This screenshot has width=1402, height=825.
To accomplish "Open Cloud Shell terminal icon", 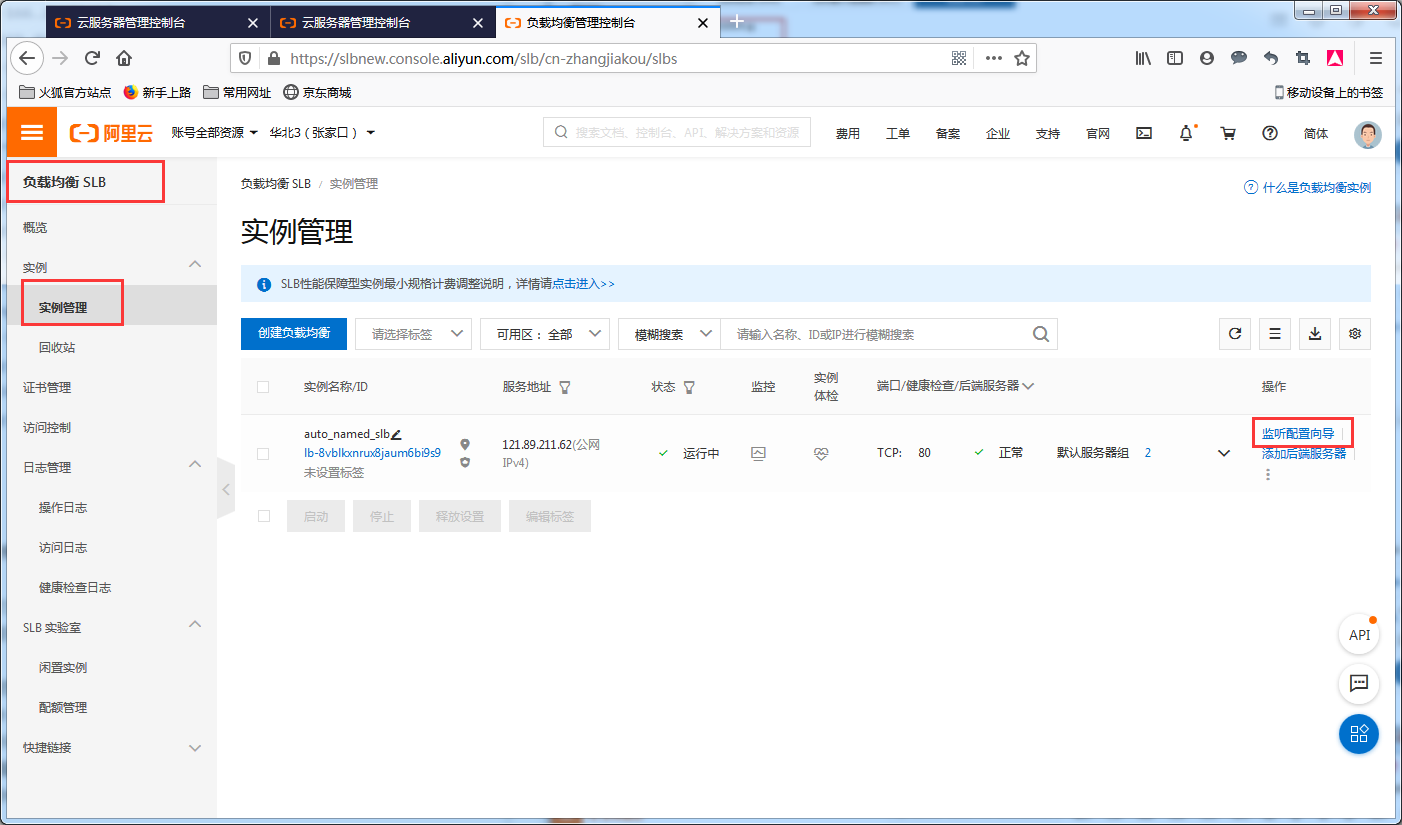I will click(x=1143, y=132).
